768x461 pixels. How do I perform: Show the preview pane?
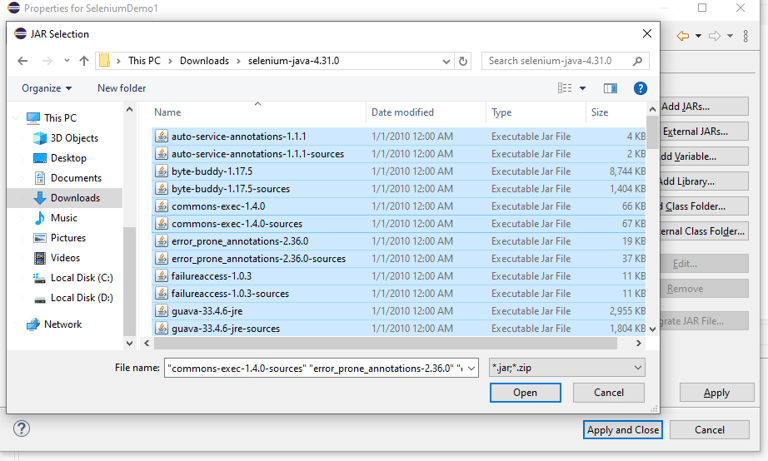(610, 88)
